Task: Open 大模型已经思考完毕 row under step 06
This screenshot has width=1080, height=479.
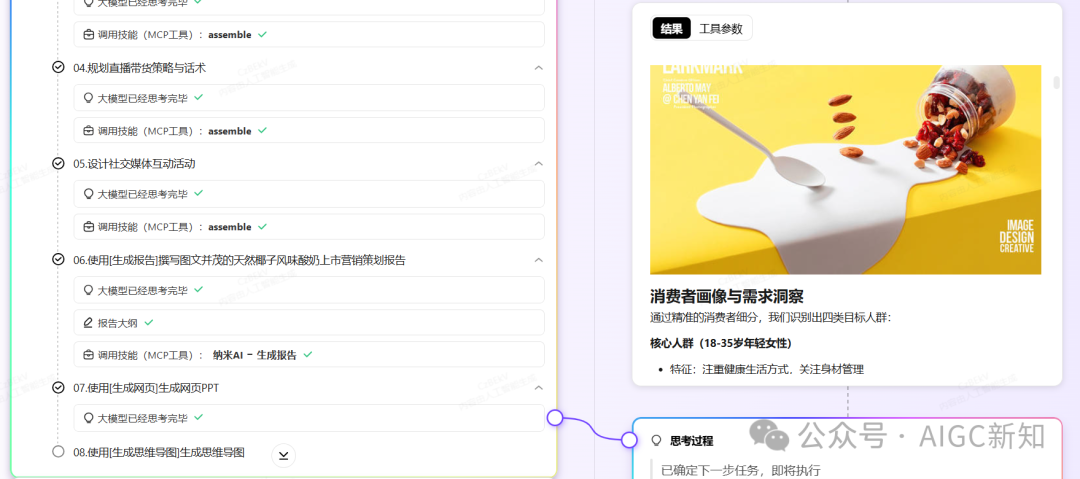Action: [x=309, y=290]
